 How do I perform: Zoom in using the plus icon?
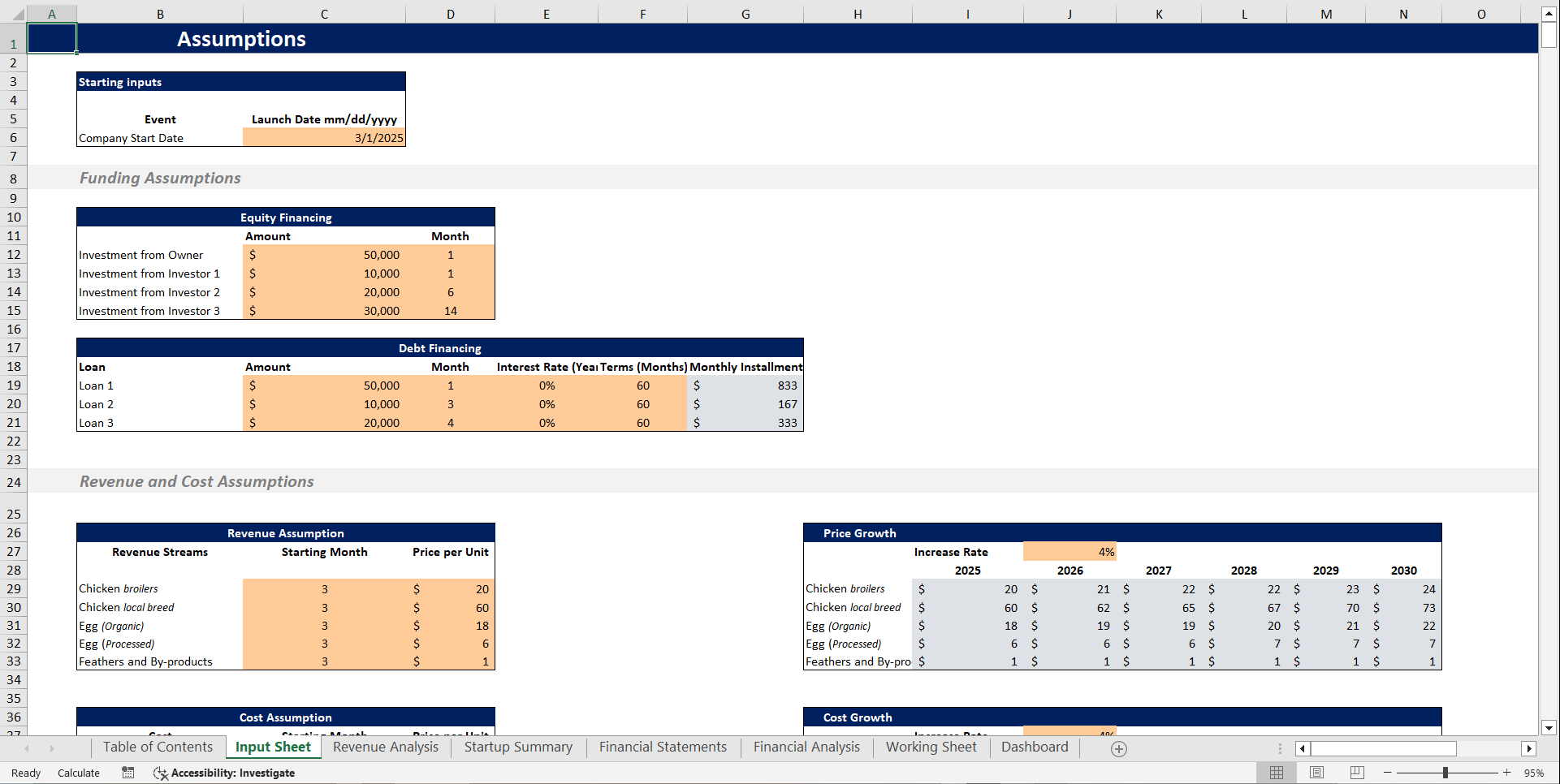coord(1506,773)
